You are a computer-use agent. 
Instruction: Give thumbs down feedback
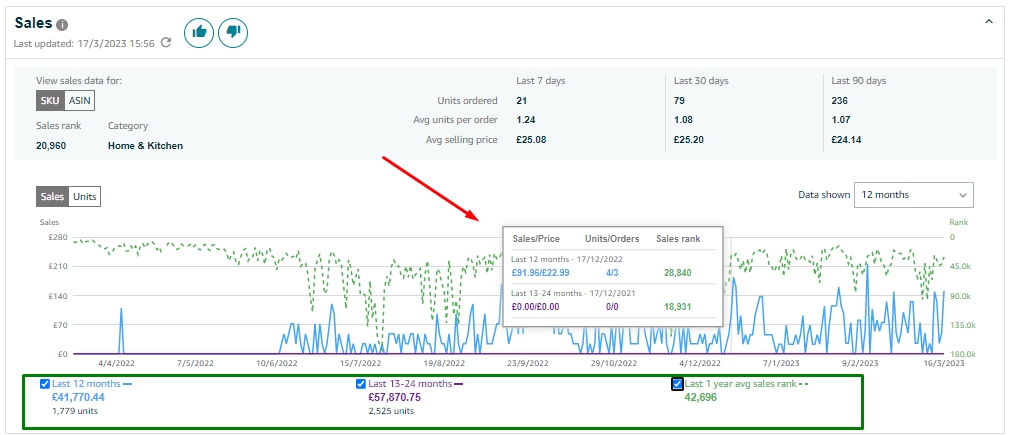pos(233,32)
